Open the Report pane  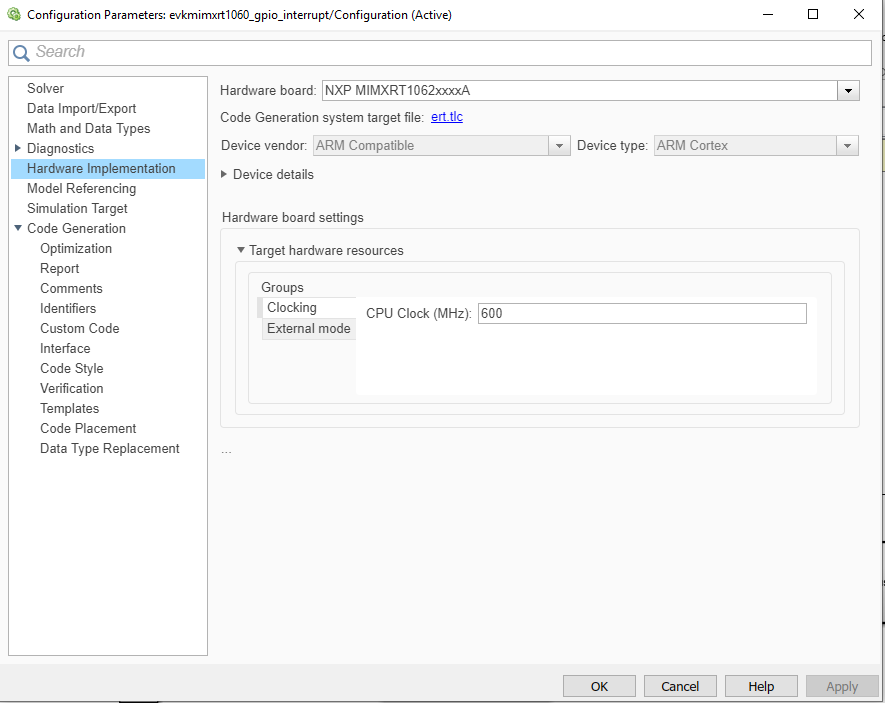(x=59, y=269)
